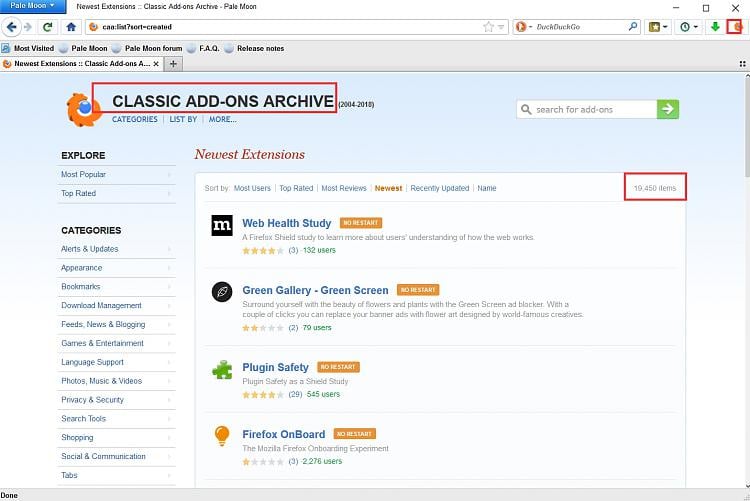The image size is (750, 501).
Task: Open Most Popular in Explore
Action: pos(116,175)
